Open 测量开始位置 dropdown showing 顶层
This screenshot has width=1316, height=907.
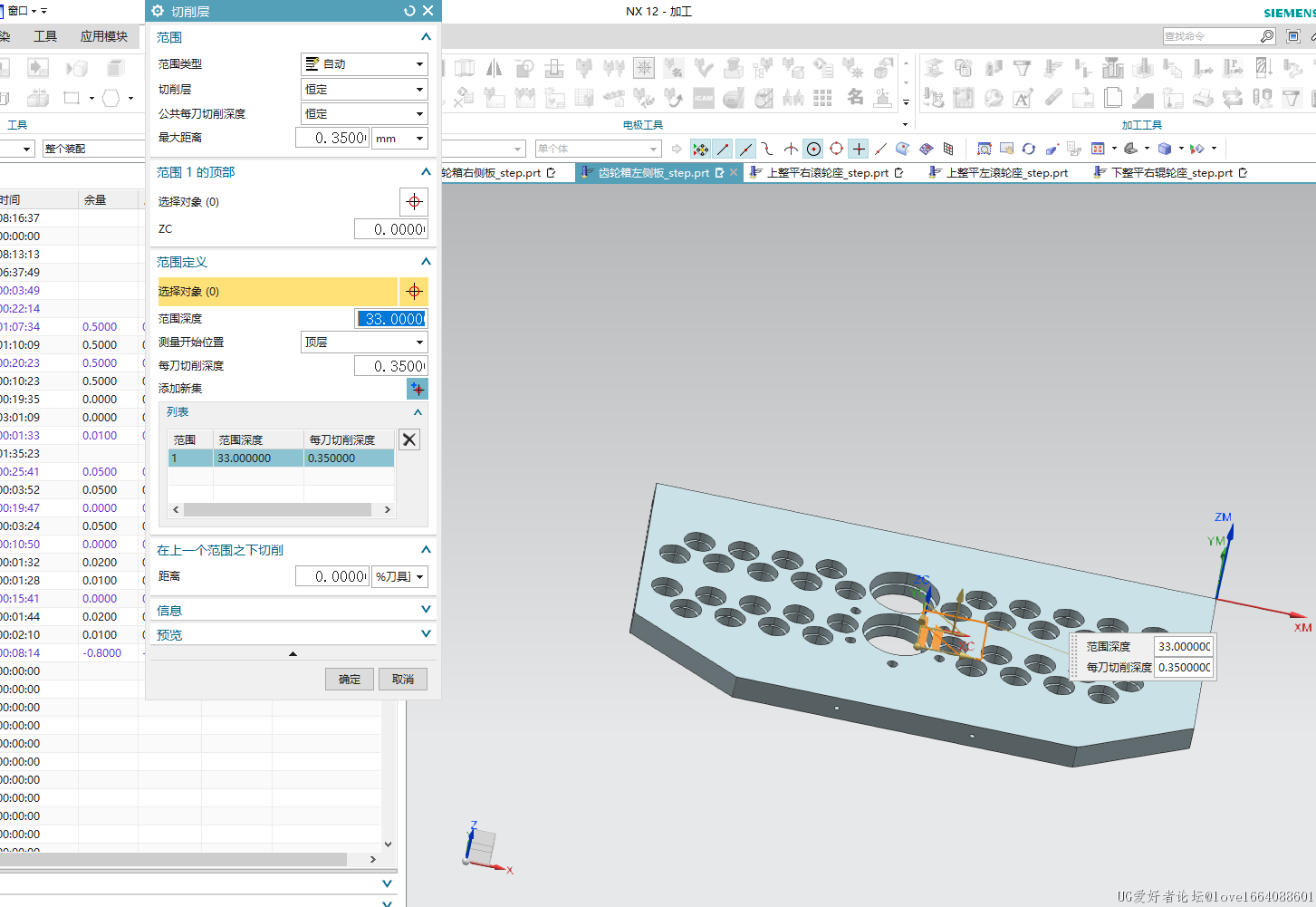click(x=364, y=343)
